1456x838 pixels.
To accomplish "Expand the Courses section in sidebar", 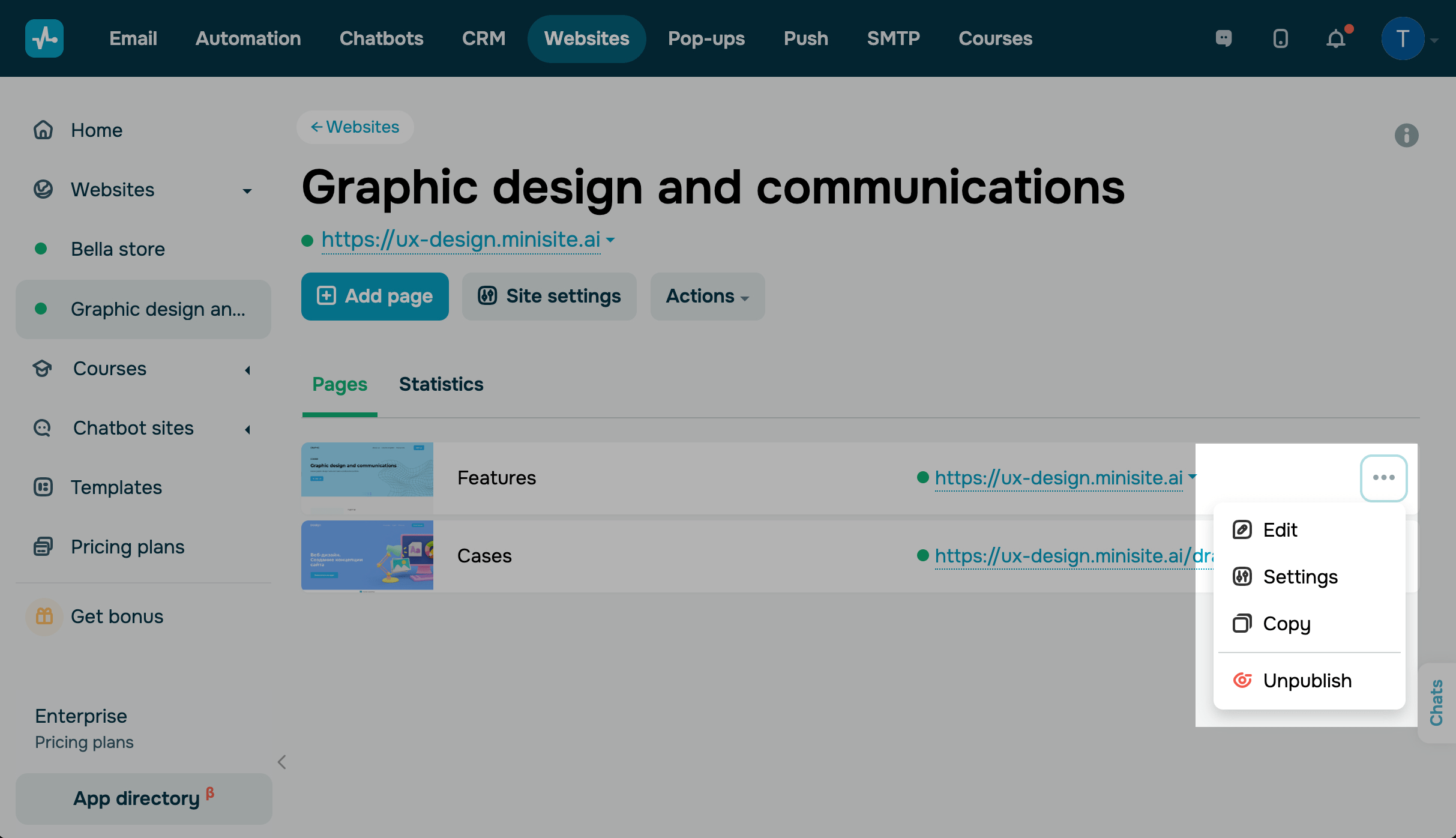I will click(247, 370).
